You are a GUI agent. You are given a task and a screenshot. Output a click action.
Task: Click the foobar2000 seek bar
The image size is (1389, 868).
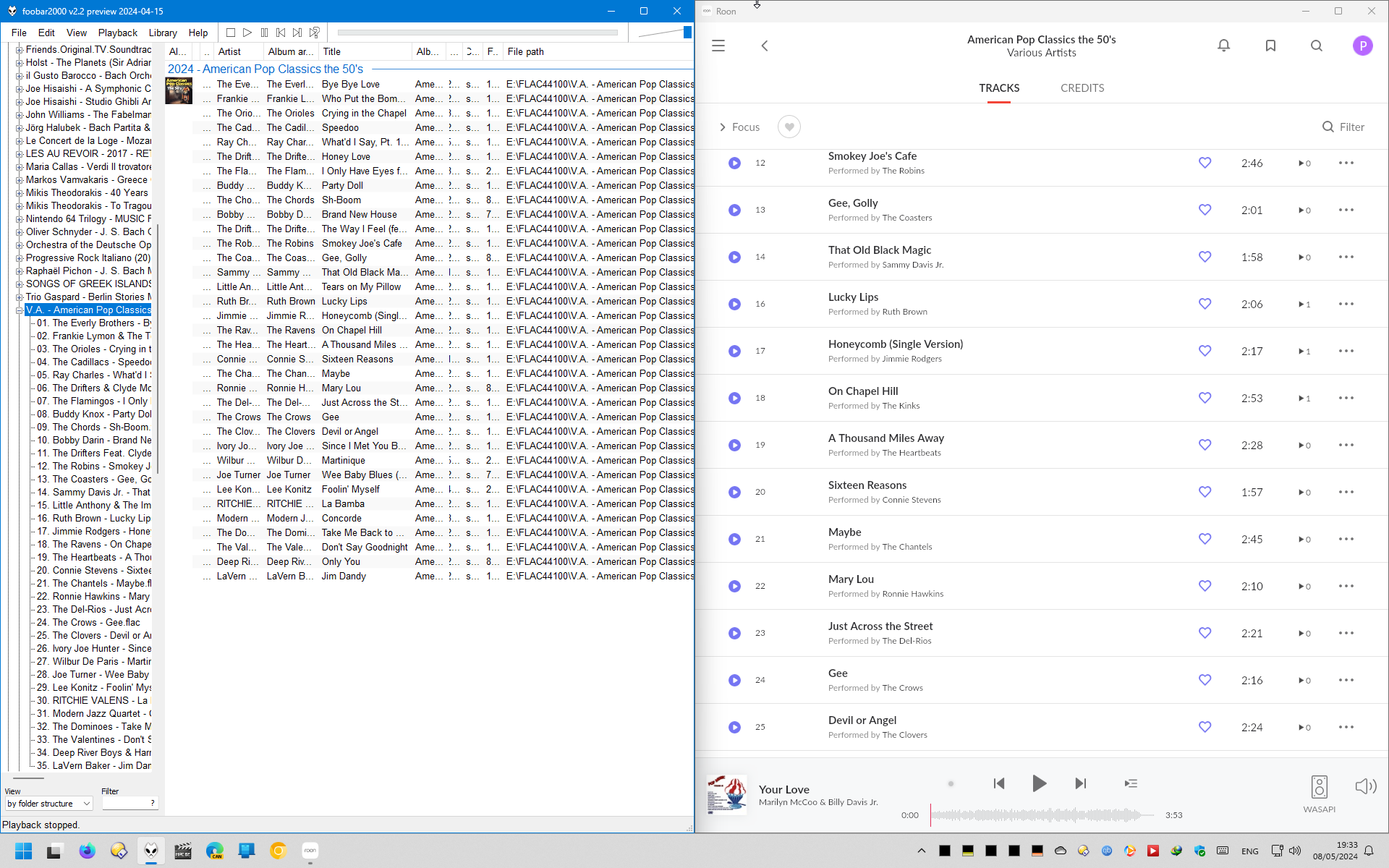[x=477, y=33]
